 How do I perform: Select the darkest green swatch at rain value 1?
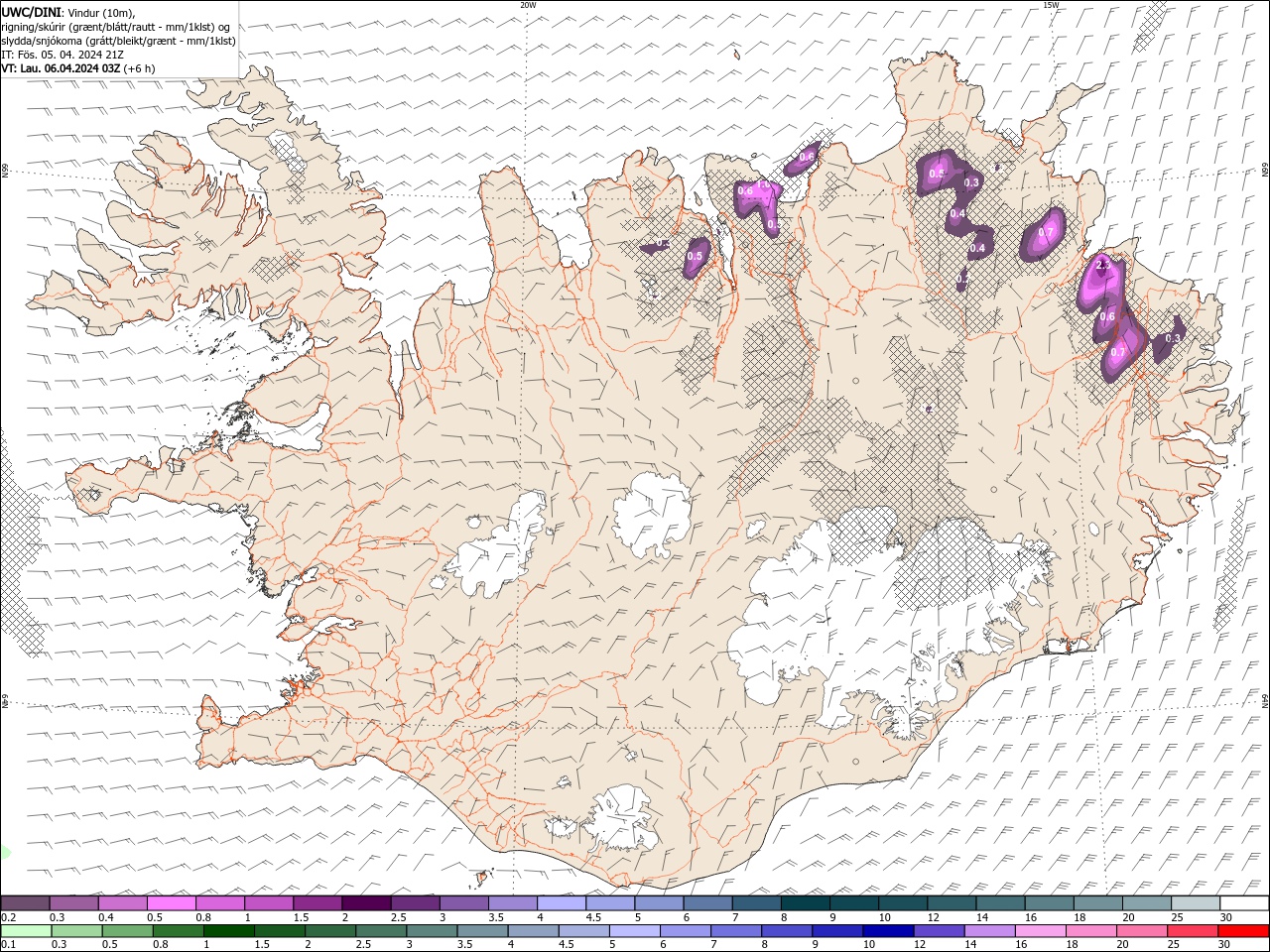tap(228, 931)
